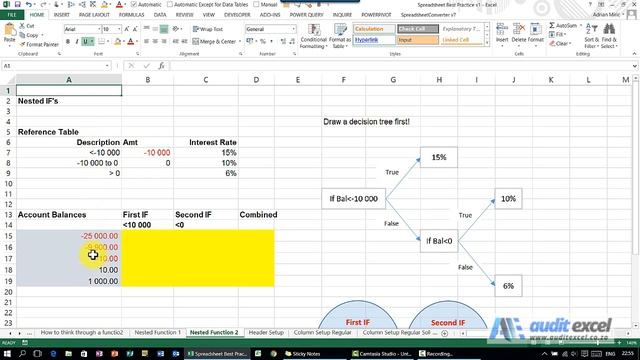The image size is (640, 360).
Task: Click the Undo arrow icon
Action: [x=29, y=4]
